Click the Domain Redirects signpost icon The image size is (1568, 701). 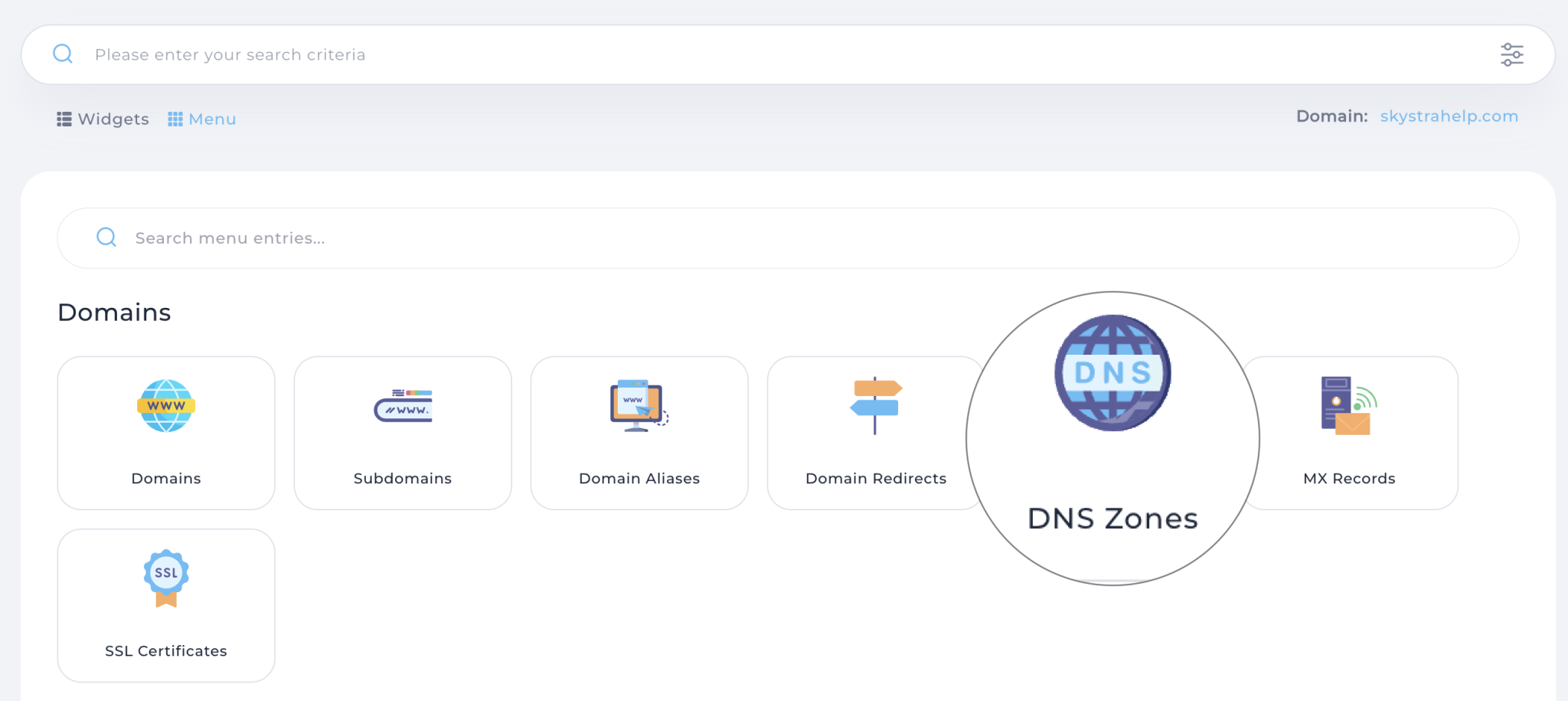point(875,407)
